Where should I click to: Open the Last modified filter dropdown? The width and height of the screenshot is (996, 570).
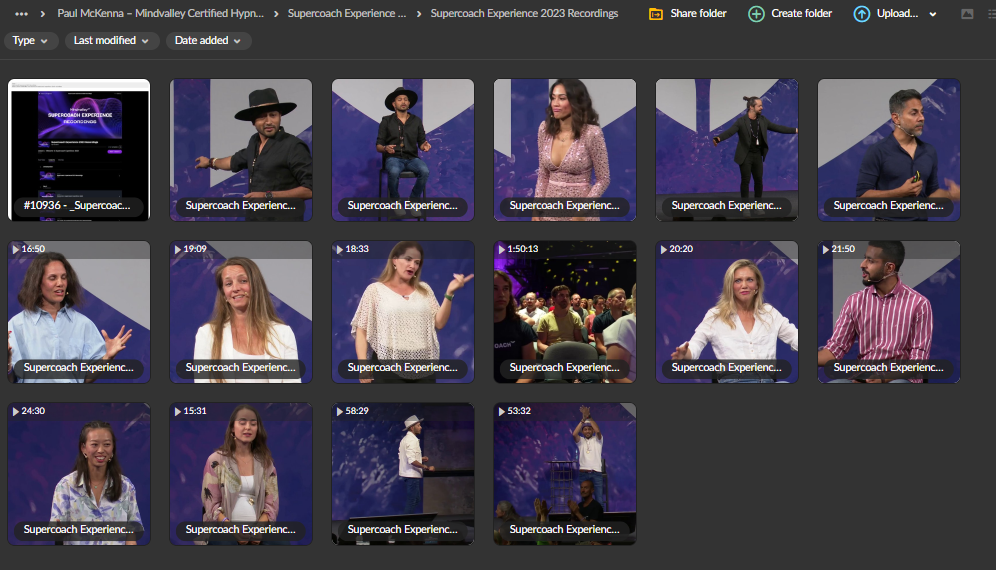(112, 41)
